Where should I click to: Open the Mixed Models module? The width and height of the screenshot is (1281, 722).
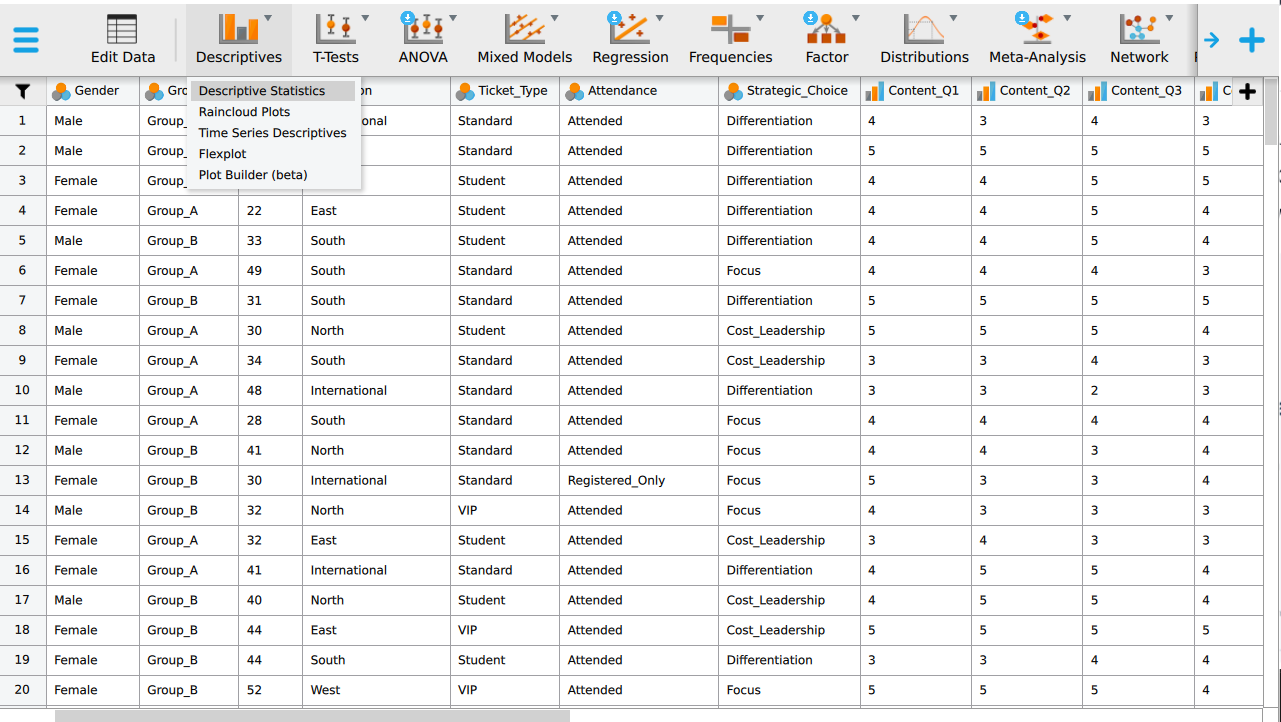tap(525, 39)
